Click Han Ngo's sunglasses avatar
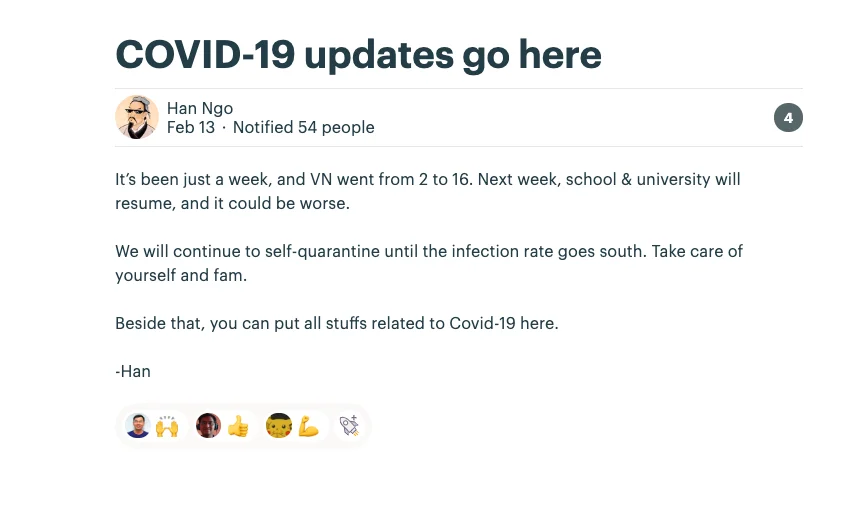This screenshot has width=868, height=521. tap(137, 117)
